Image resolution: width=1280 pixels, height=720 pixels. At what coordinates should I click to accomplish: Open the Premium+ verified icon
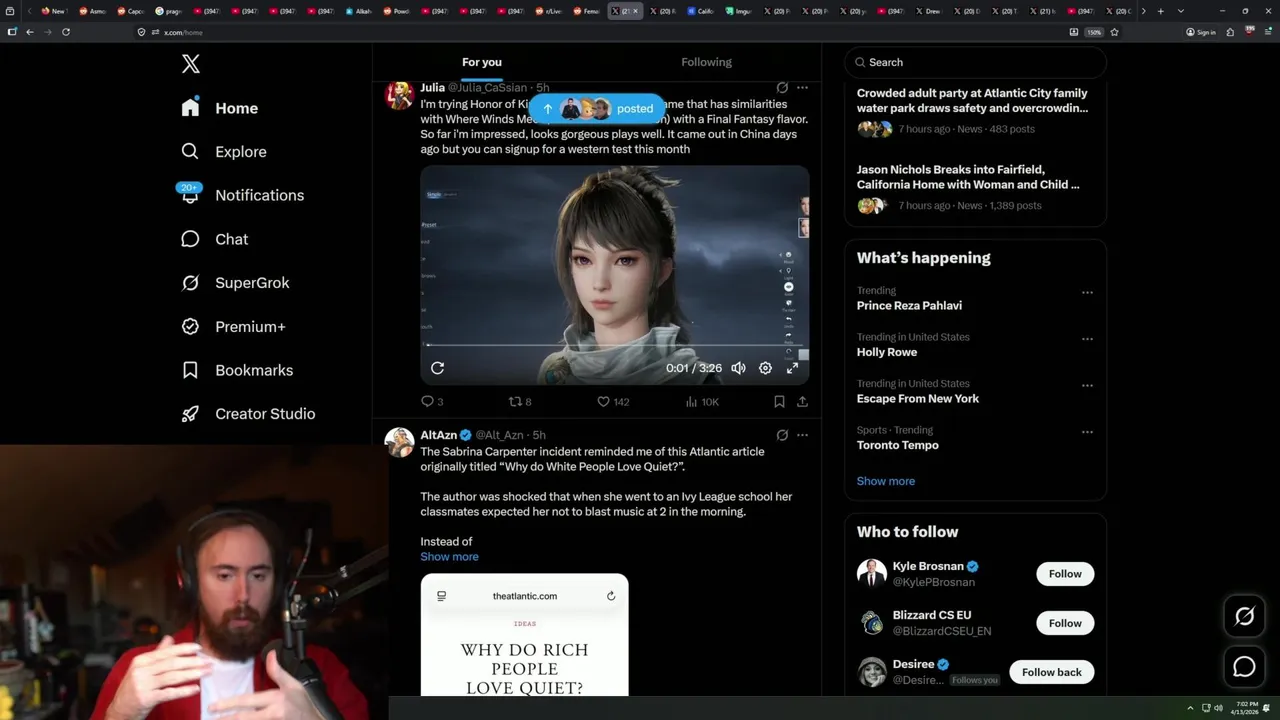point(190,326)
